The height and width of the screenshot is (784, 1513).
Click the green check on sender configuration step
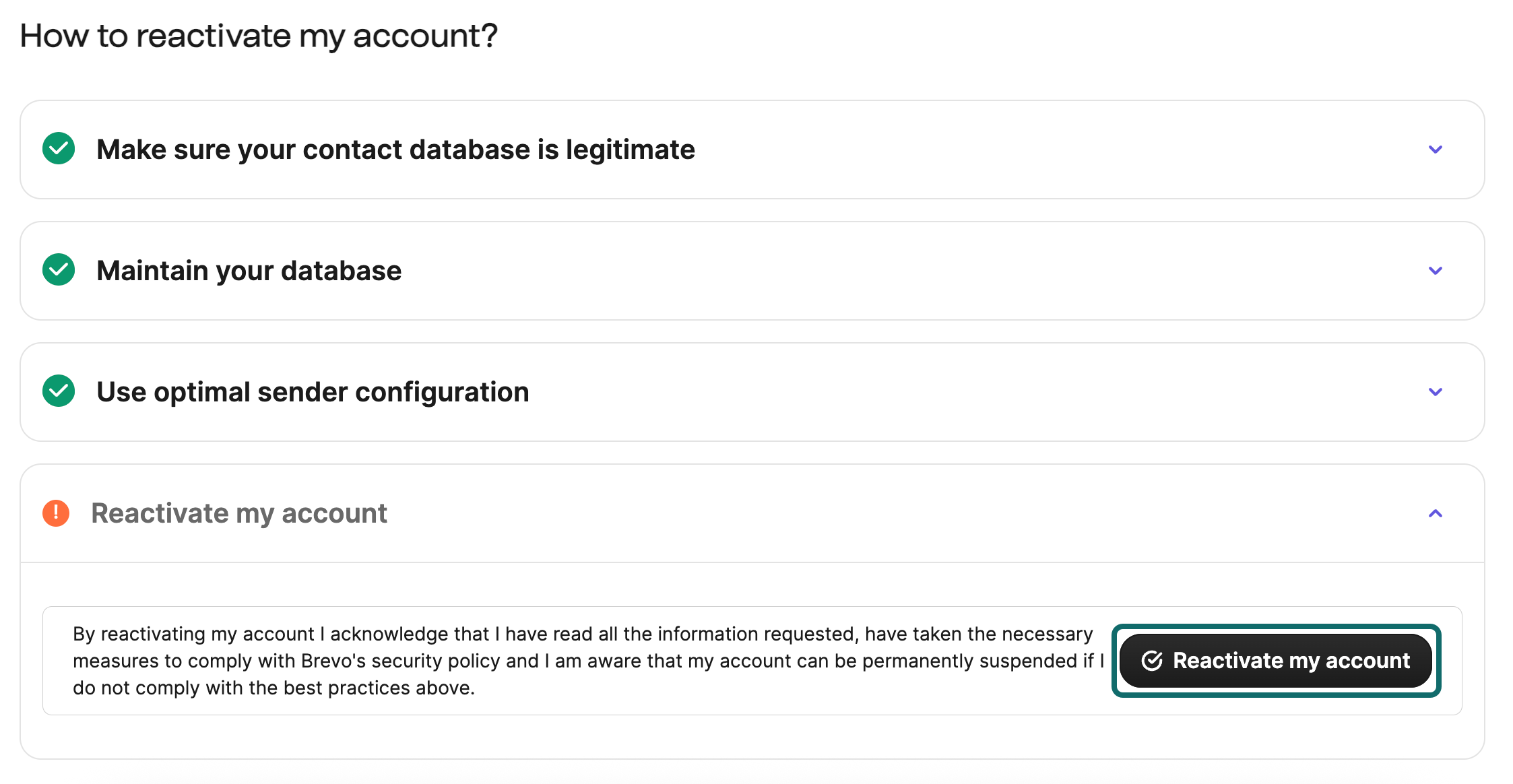coord(58,391)
